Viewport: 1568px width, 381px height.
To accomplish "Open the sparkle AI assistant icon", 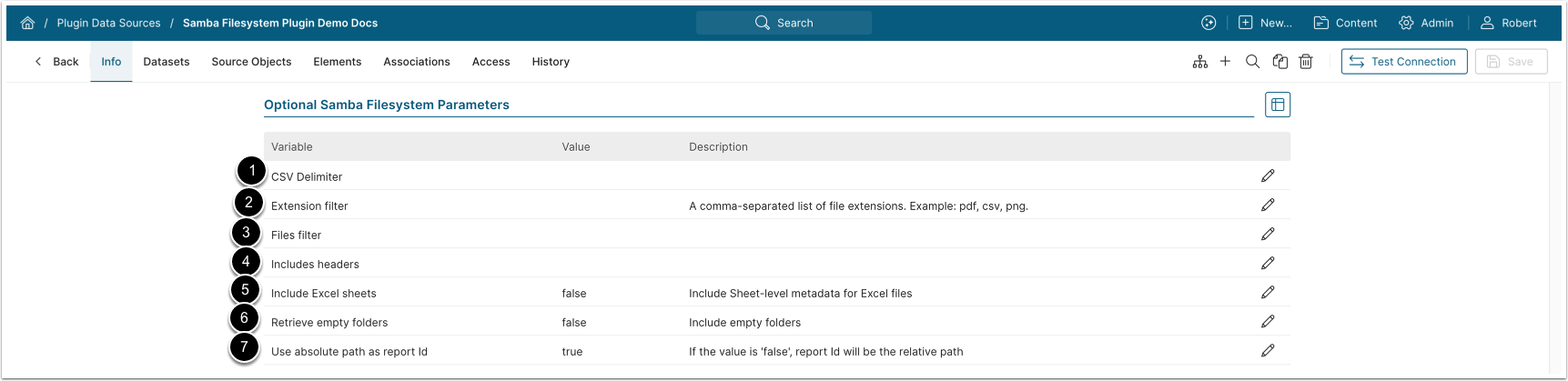I will click(x=1209, y=23).
